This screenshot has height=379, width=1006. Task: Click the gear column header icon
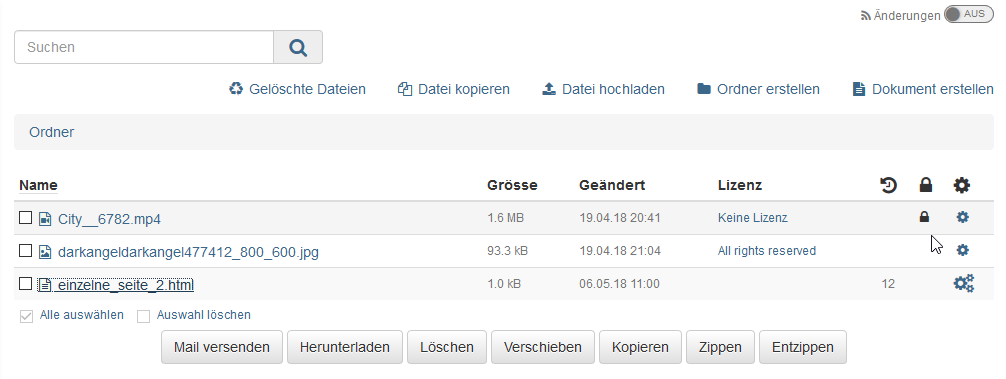coord(962,185)
